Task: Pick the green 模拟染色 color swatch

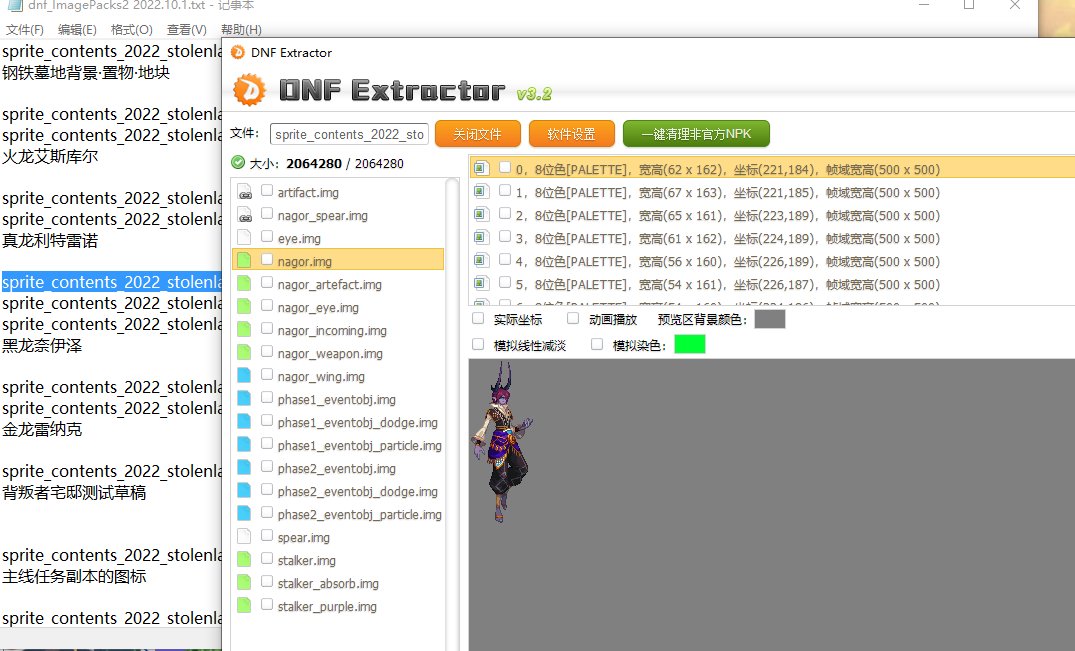Action: click(690, 345)
